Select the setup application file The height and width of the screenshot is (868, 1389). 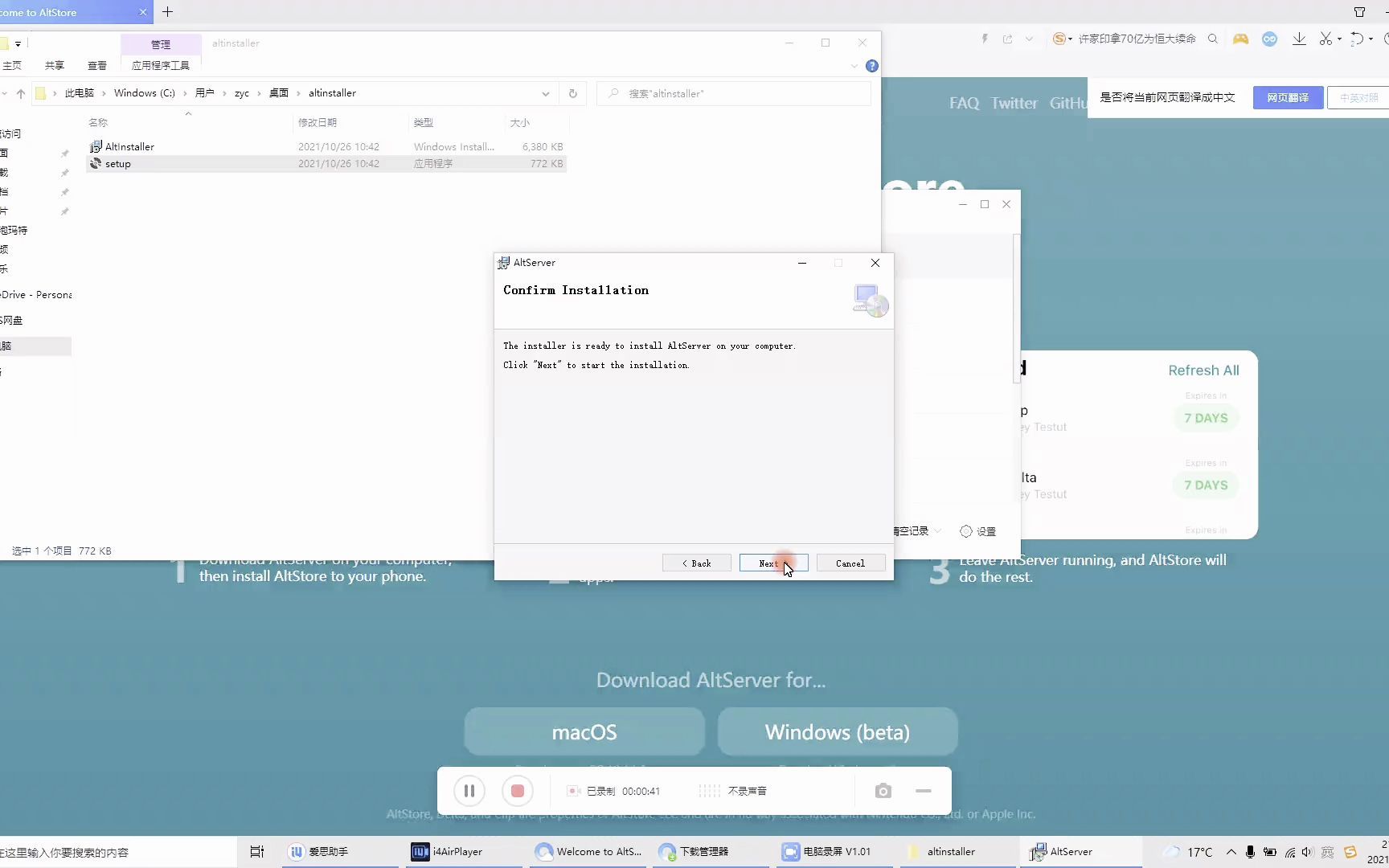326,163
